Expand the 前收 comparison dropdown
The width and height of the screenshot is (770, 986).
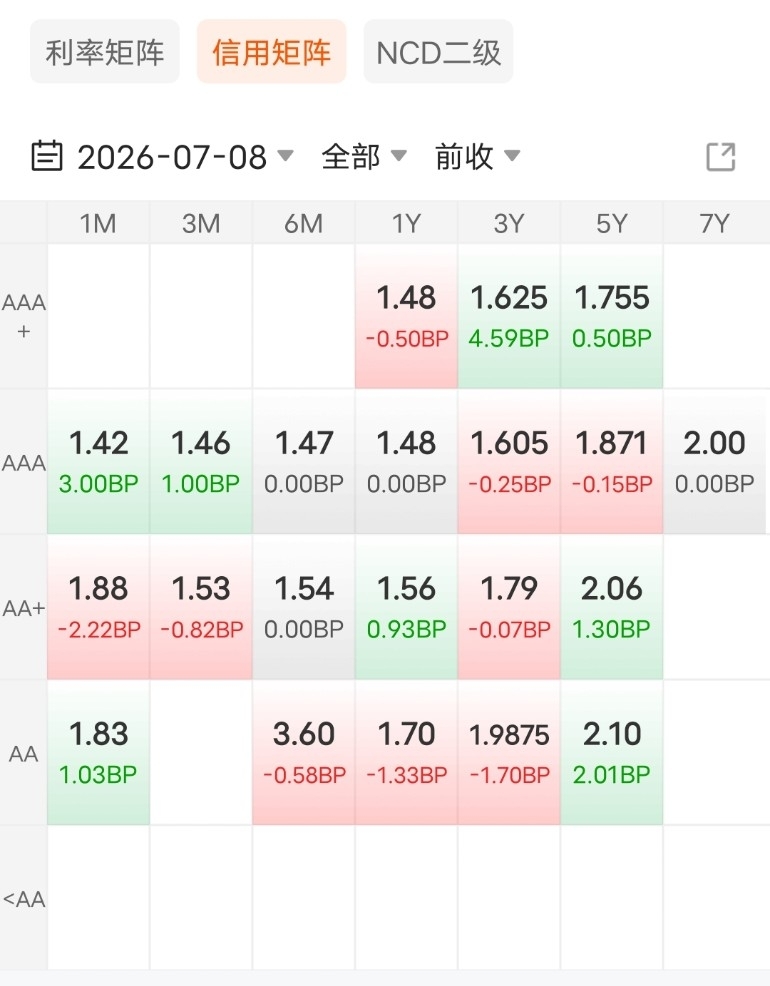tap(477, 156)
